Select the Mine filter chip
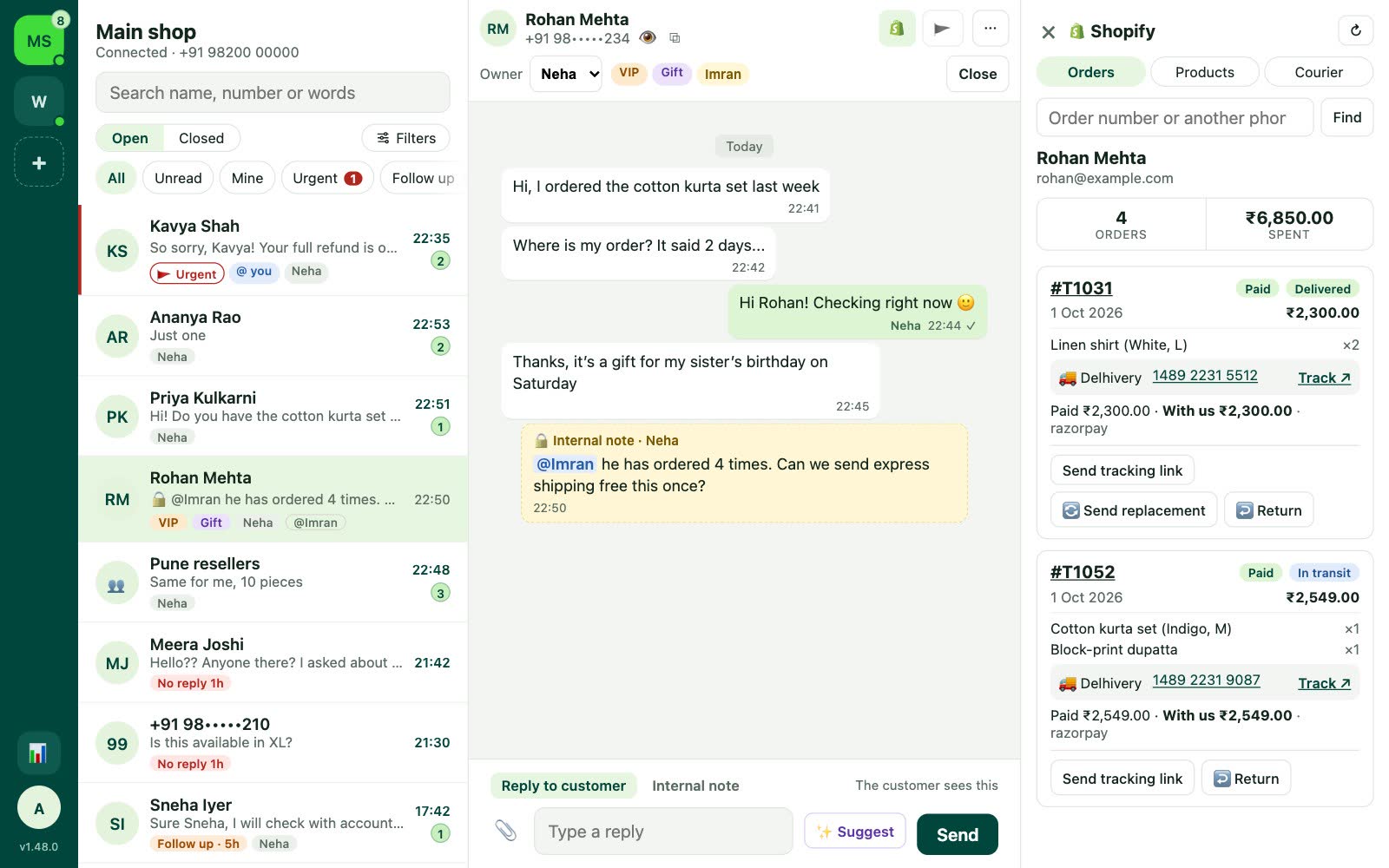The height and width of the screenshot is (868, 1389). [x=247, y=178]
